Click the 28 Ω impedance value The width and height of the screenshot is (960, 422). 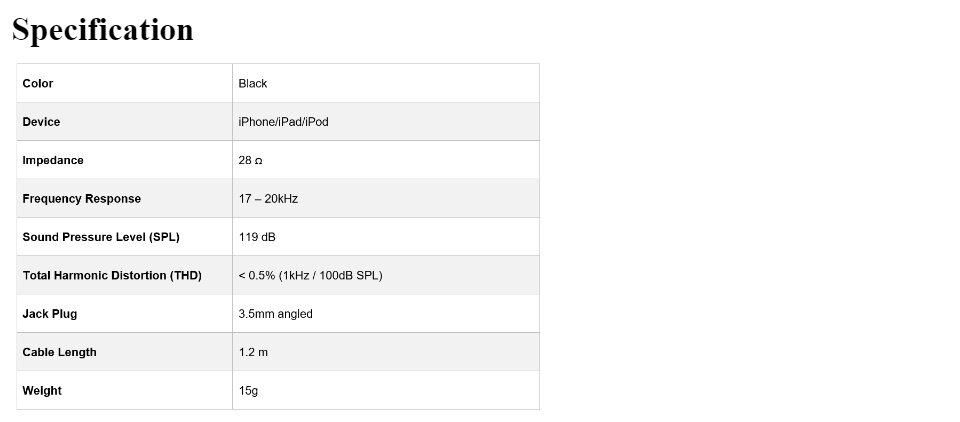click(250, 160)
